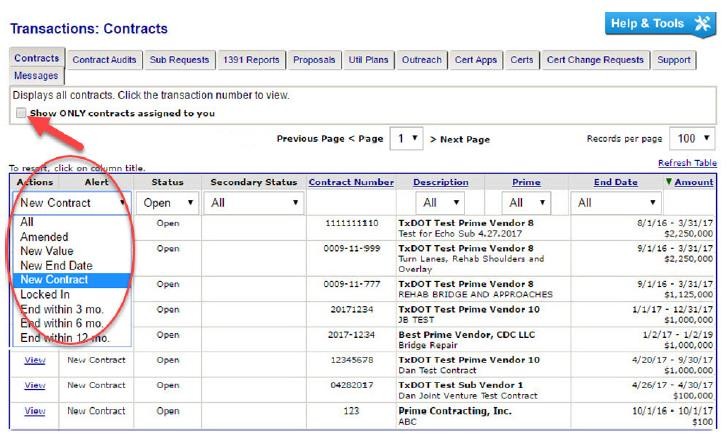Image resolution: width=727 pixels, height=437 pixels.
Task: Choose Locked In alert option
Action: click(x=45, y=295)
